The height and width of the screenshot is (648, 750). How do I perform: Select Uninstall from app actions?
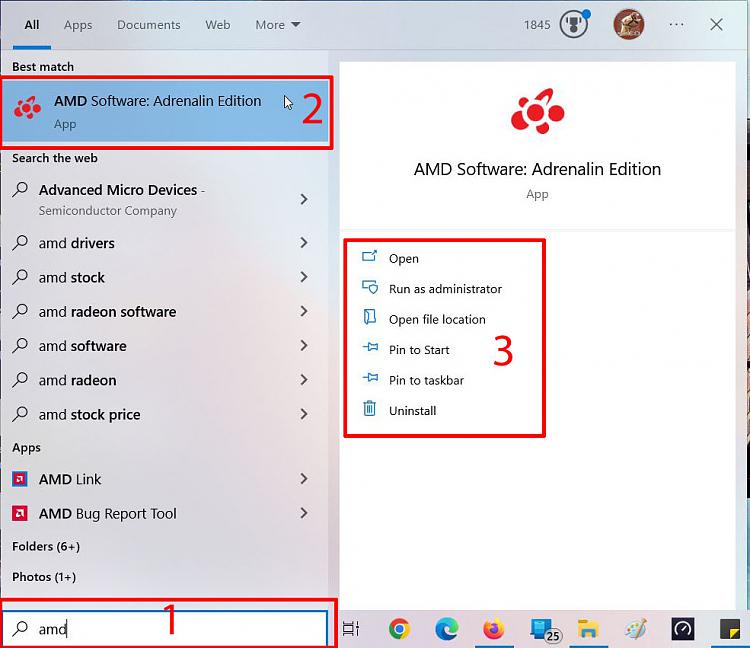click(x=412, y=411)
